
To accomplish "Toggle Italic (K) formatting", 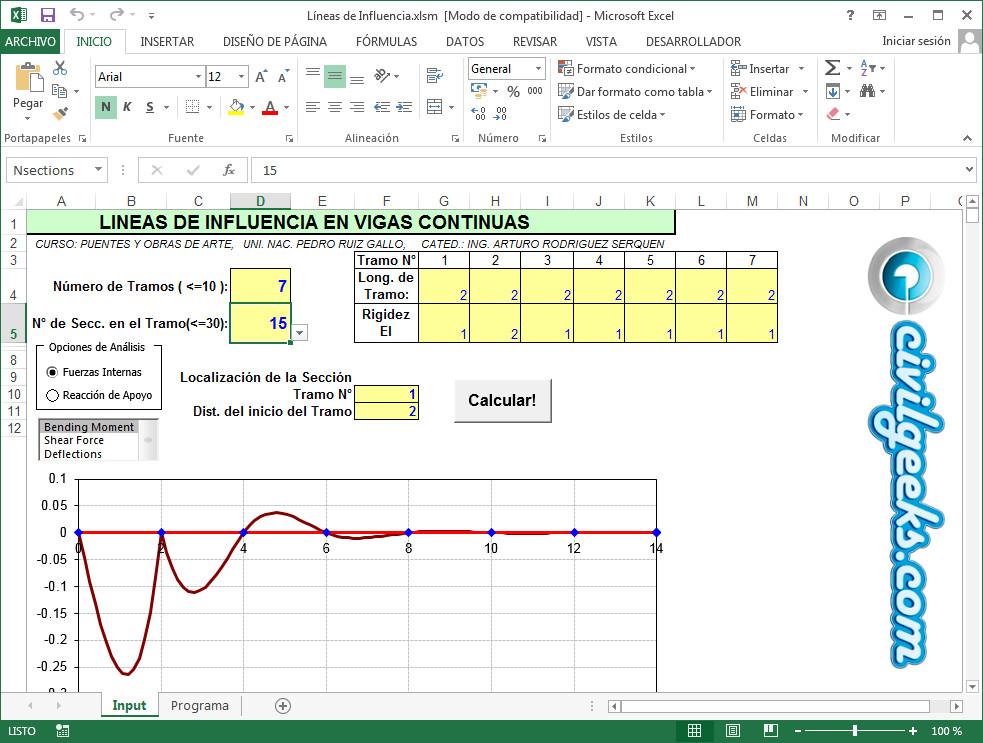I will pyautogui.click(x=127, y=107).
